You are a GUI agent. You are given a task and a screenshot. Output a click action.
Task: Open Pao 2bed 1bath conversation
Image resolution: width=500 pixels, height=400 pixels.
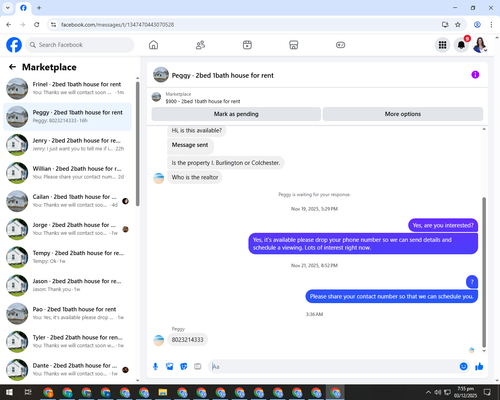[x=67, y=313]
